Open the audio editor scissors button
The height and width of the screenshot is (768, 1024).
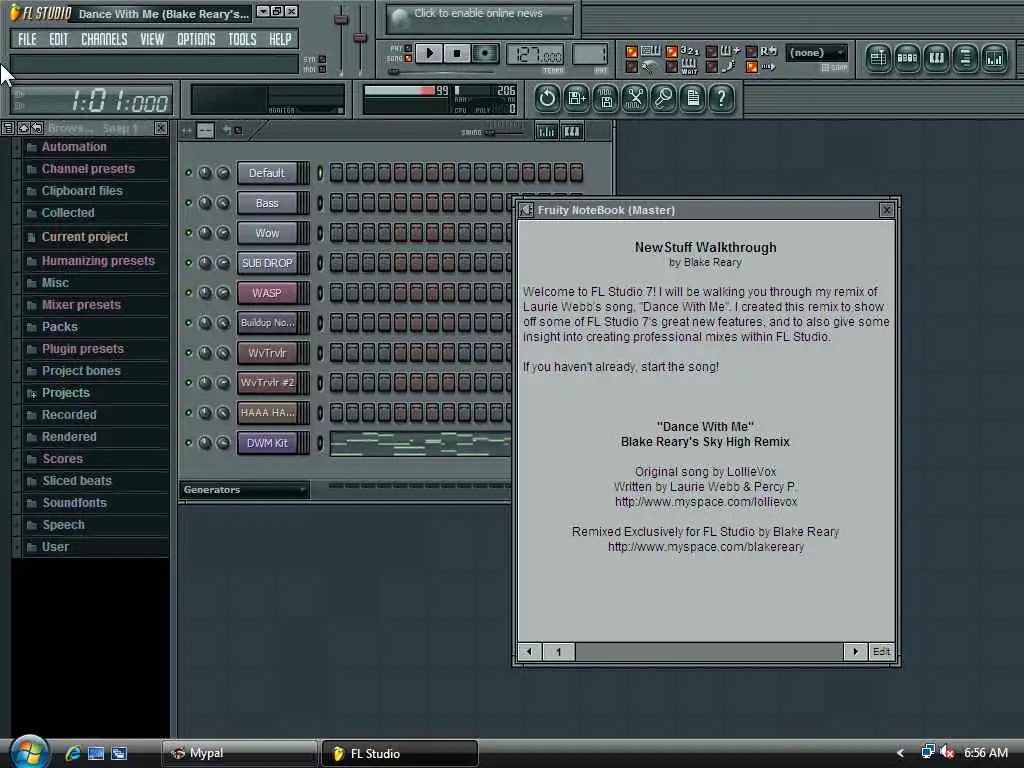click(635, 99)
